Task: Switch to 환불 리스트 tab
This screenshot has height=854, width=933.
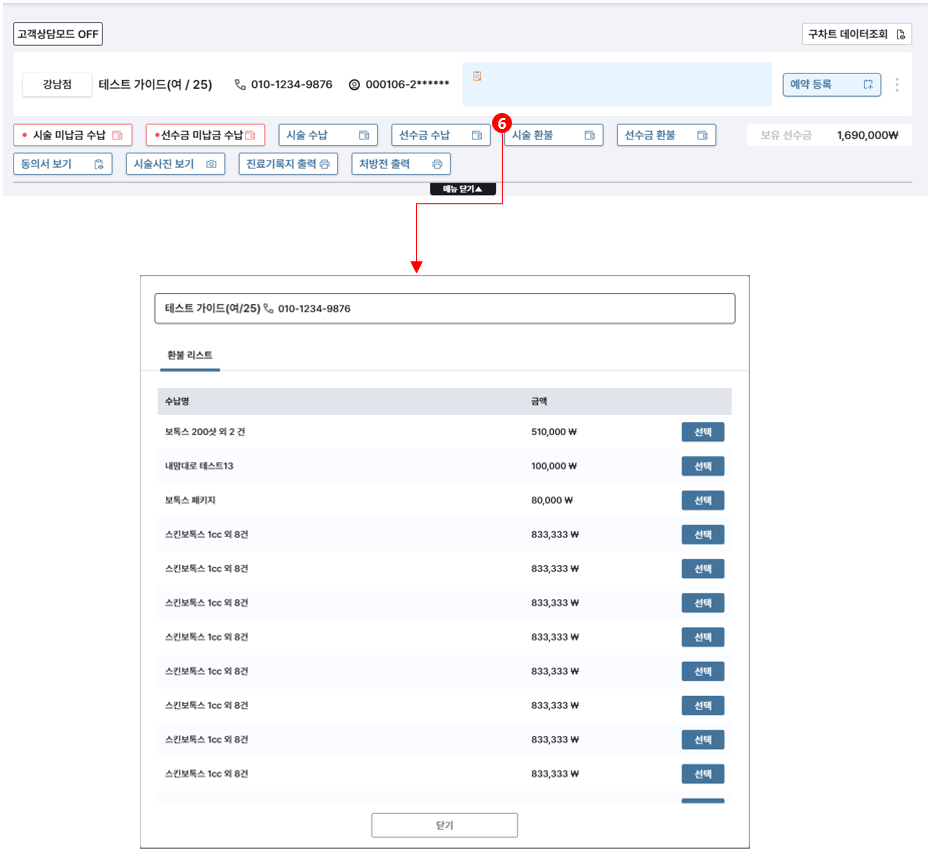Action: 190,355
